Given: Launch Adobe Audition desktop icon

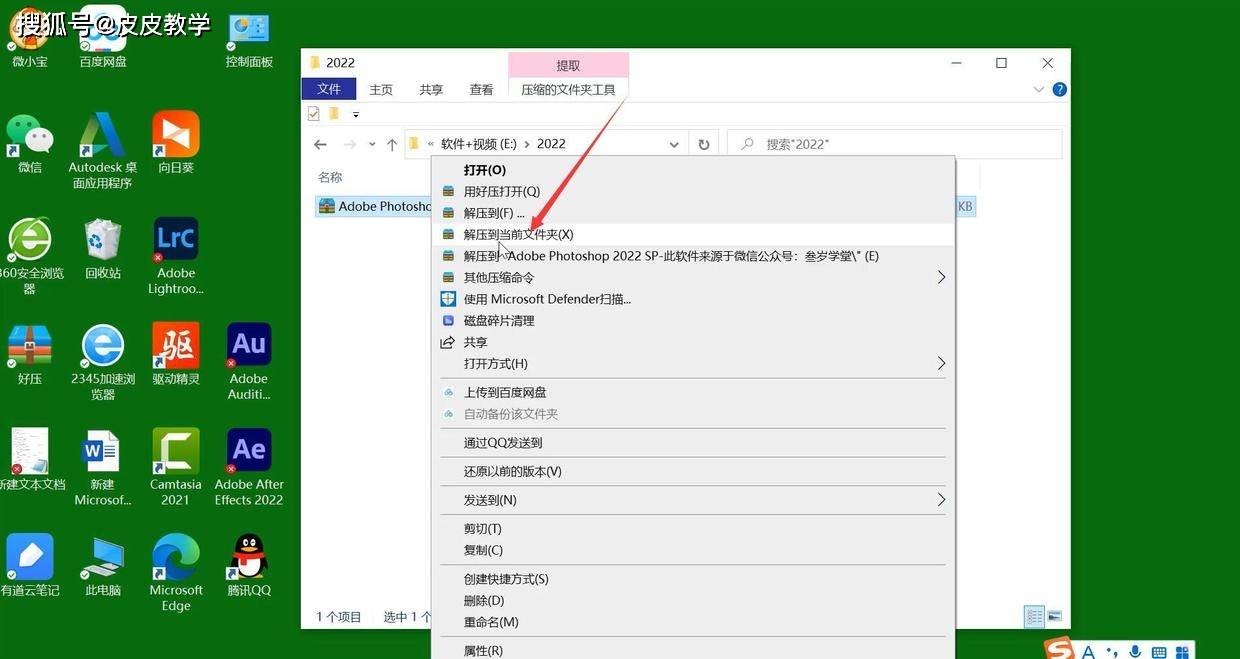Looking at the screenshot, I should (x=249, y=361).
